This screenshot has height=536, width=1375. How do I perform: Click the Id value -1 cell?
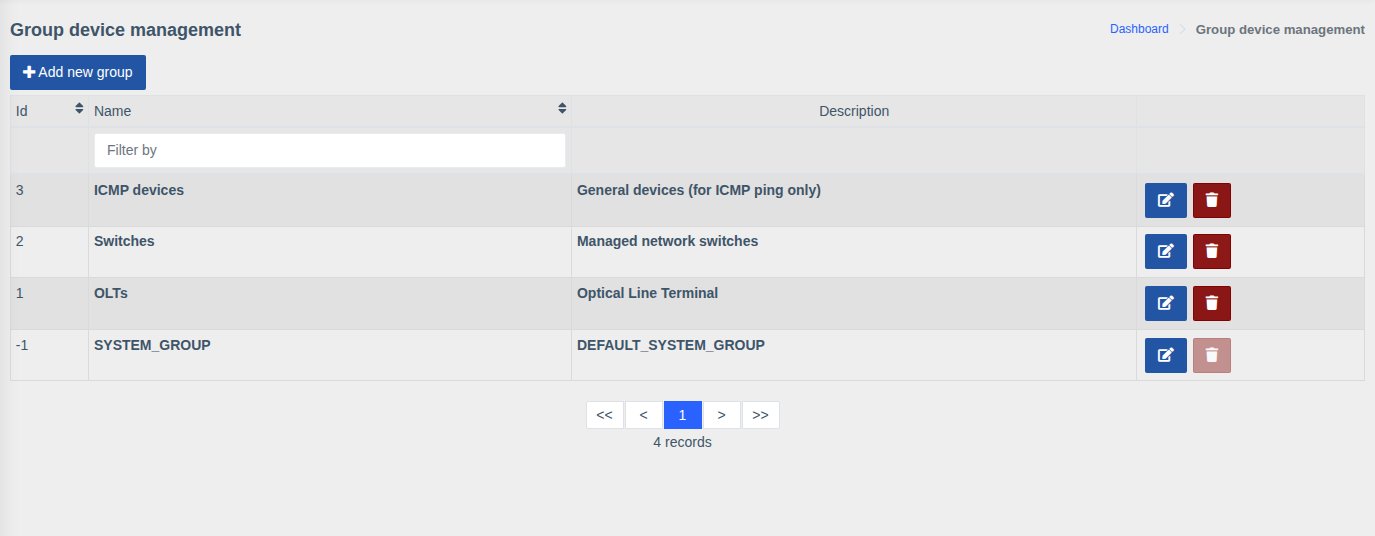49,355
